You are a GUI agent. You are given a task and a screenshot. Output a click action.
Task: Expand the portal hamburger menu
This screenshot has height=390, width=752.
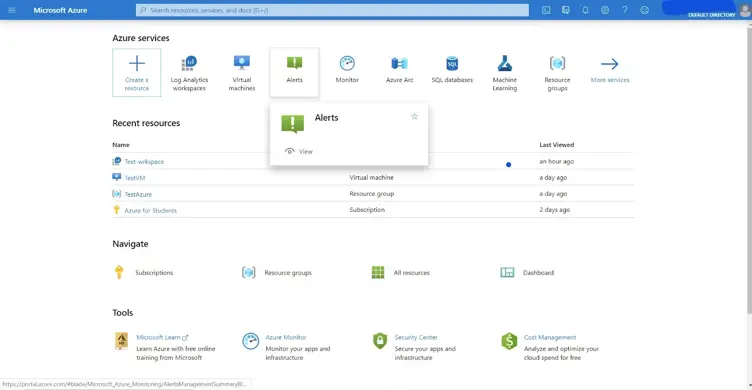click(x=12, y=10)
